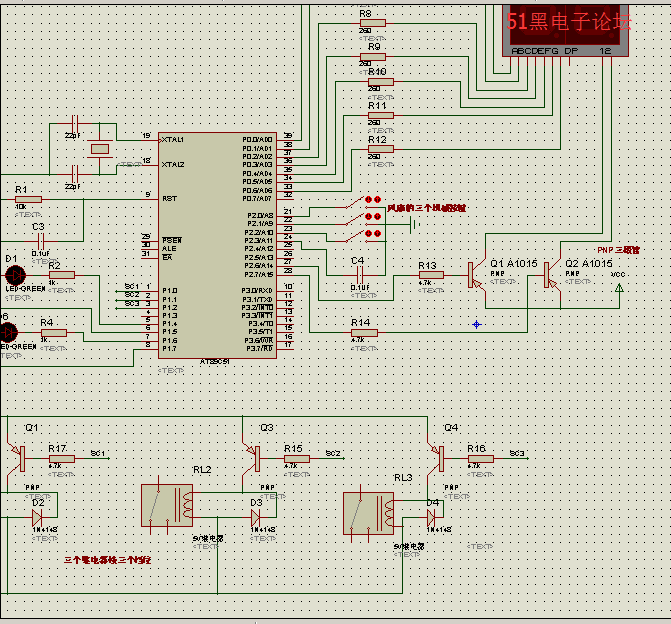Click the SC3 terminal label next to R16

(517, 453)
